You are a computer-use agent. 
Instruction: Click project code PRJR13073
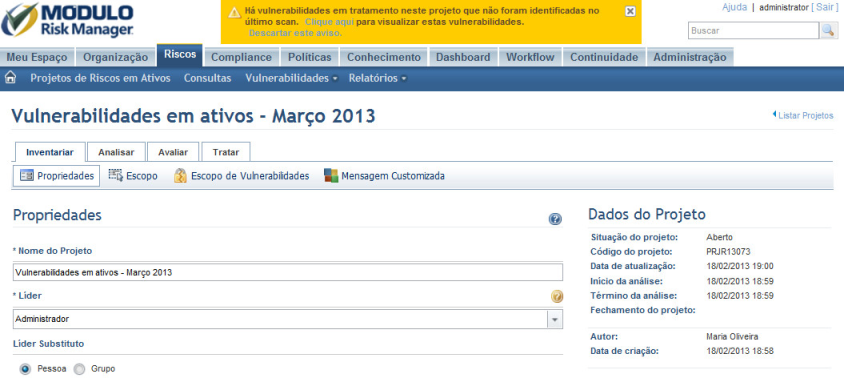tap(728, 251)
